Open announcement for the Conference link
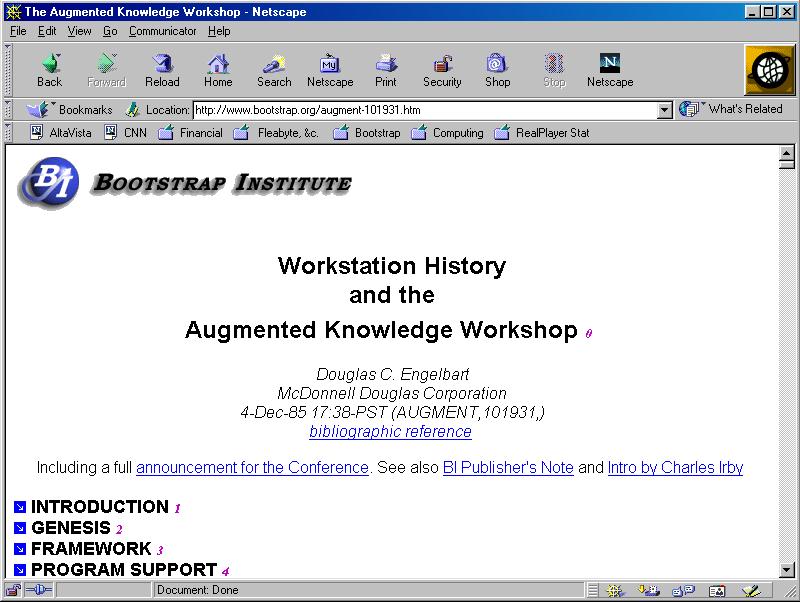The width and height of the screenshot is (800, 602). coord(252,467)
